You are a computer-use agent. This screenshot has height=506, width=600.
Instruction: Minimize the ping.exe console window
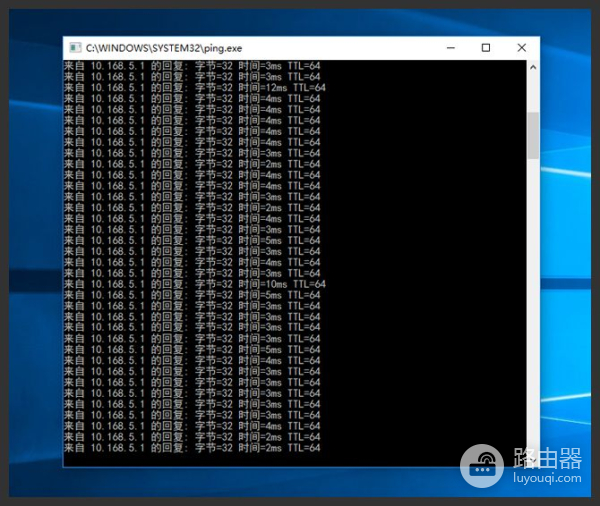click(x=449, y=48)
